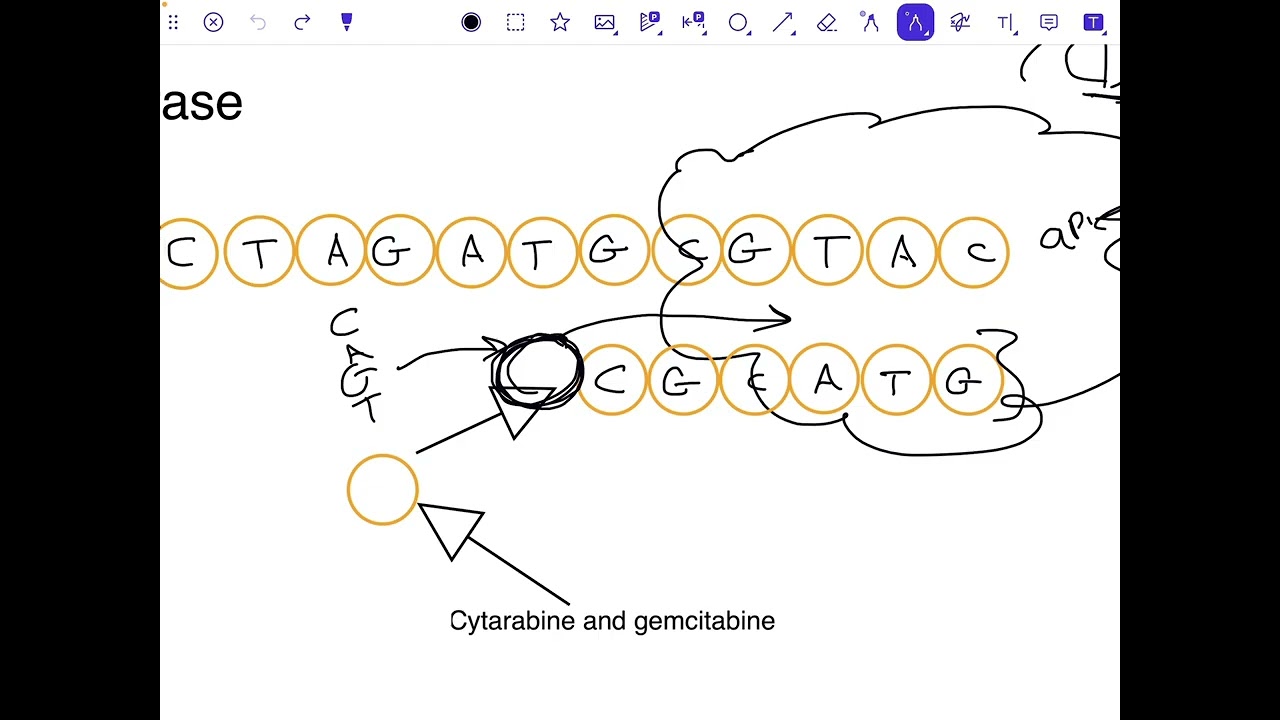Screen dimensions: 1280x720
Task: Open the previous page navigation tool
Action: tap(693, 22)
